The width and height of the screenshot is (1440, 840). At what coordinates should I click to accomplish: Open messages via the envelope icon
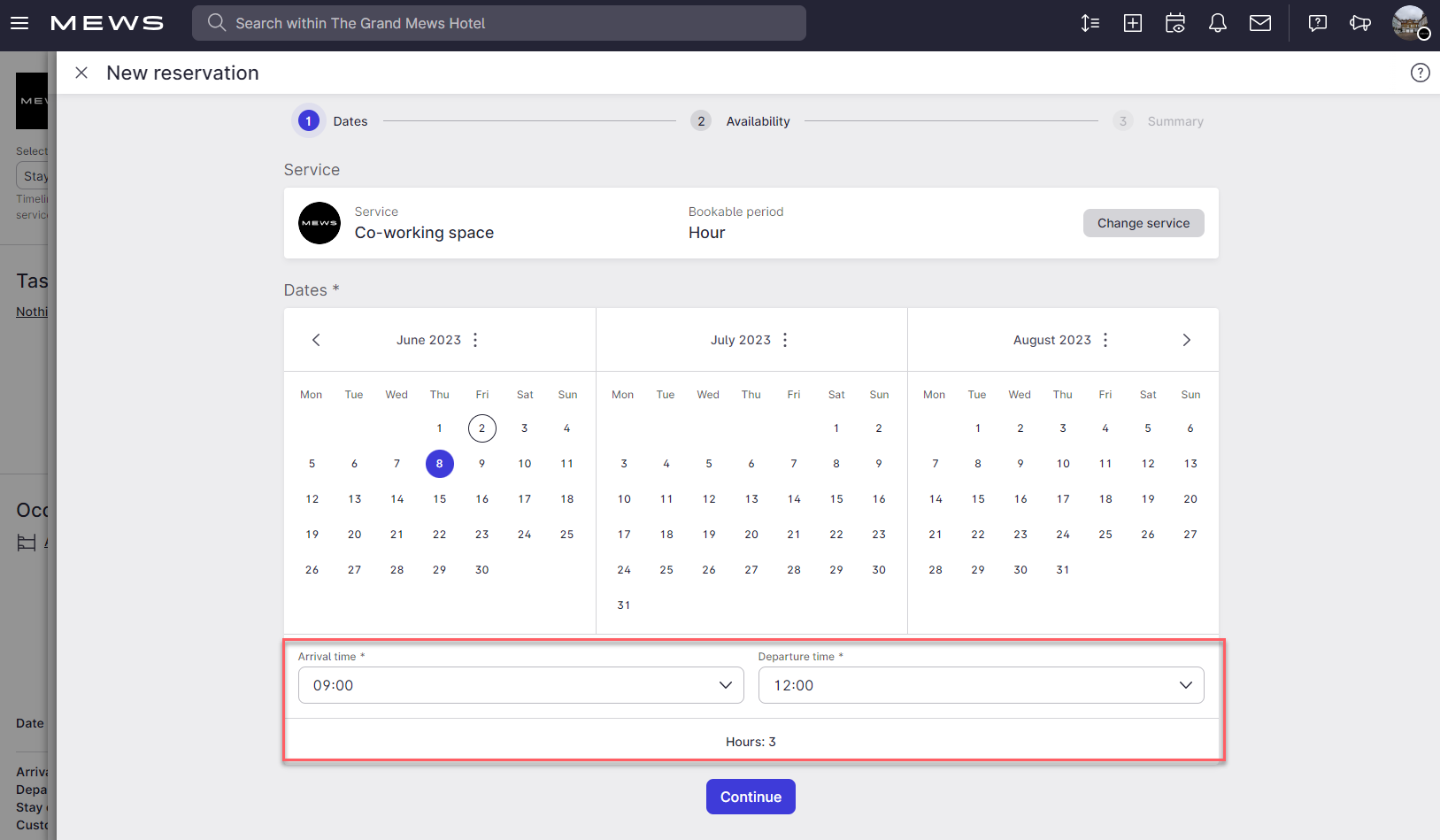point(1260,23)
